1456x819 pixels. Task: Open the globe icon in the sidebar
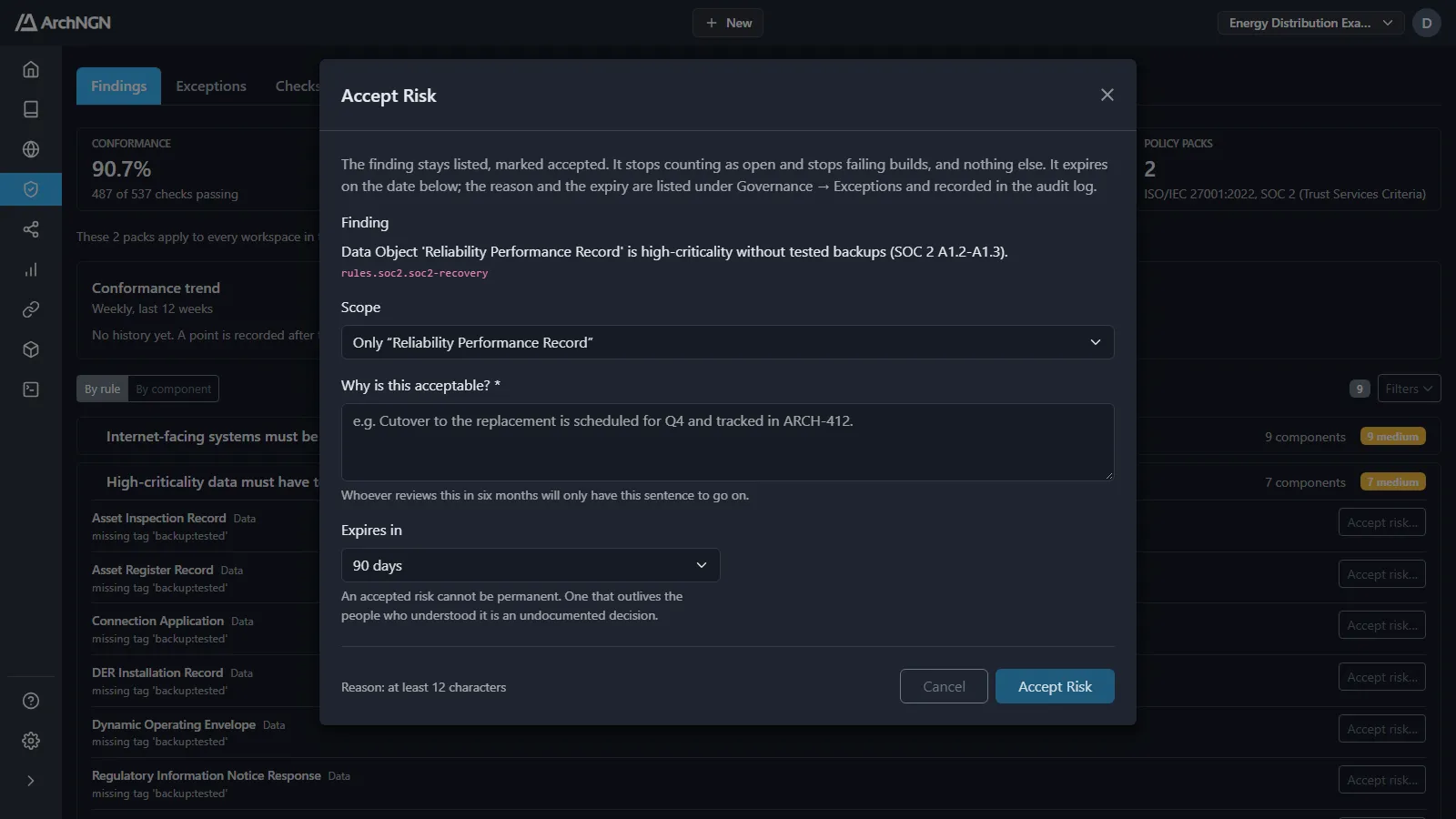(x=31, y=149)
